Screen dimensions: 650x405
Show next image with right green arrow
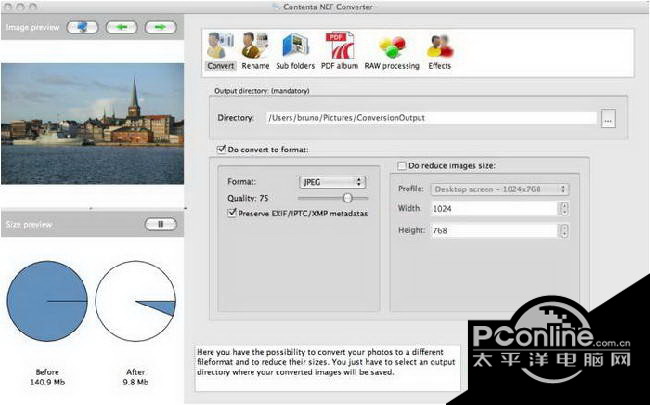pyautogui.click(x=160, y=27)
